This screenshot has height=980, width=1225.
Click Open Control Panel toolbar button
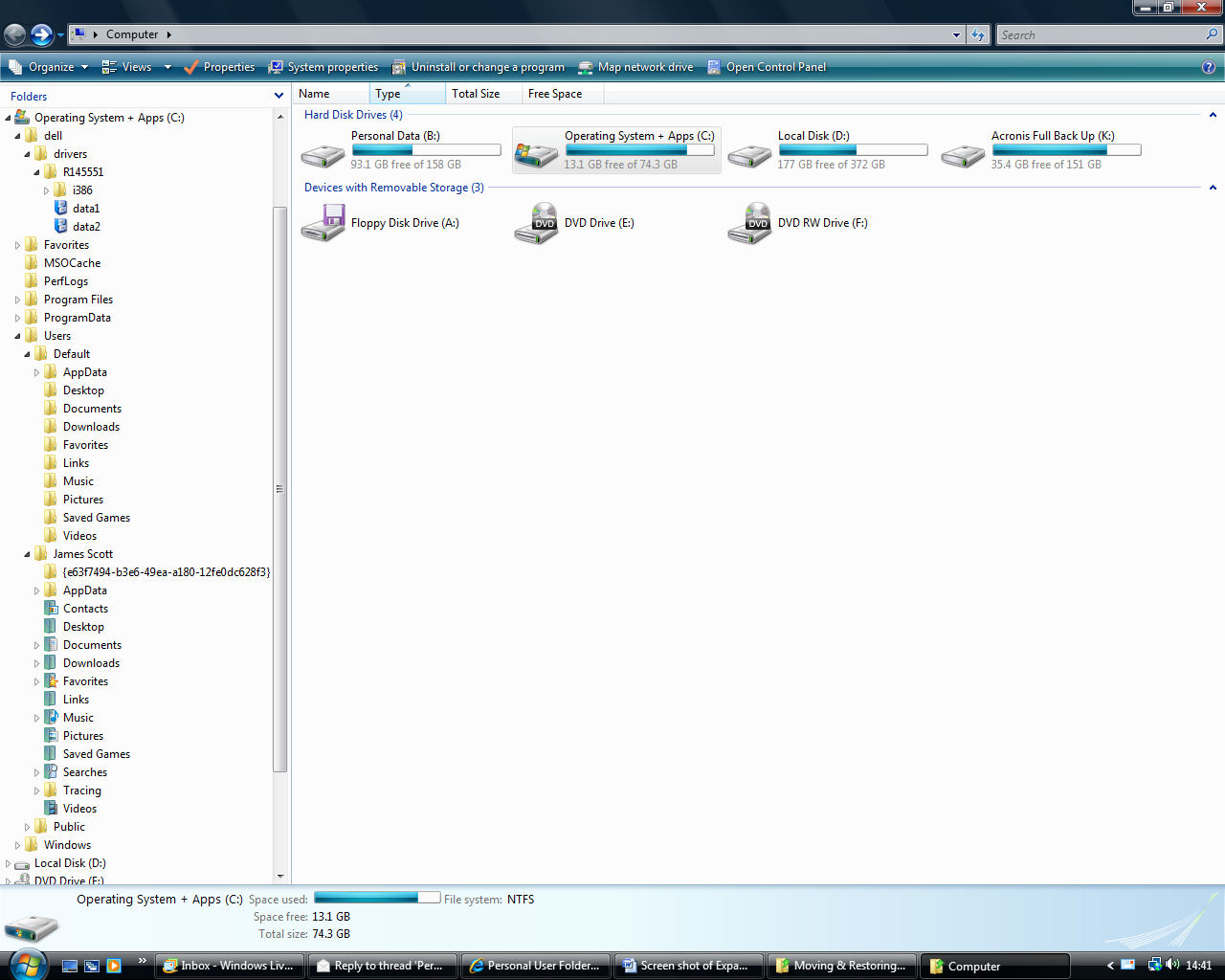click(766, 67)
